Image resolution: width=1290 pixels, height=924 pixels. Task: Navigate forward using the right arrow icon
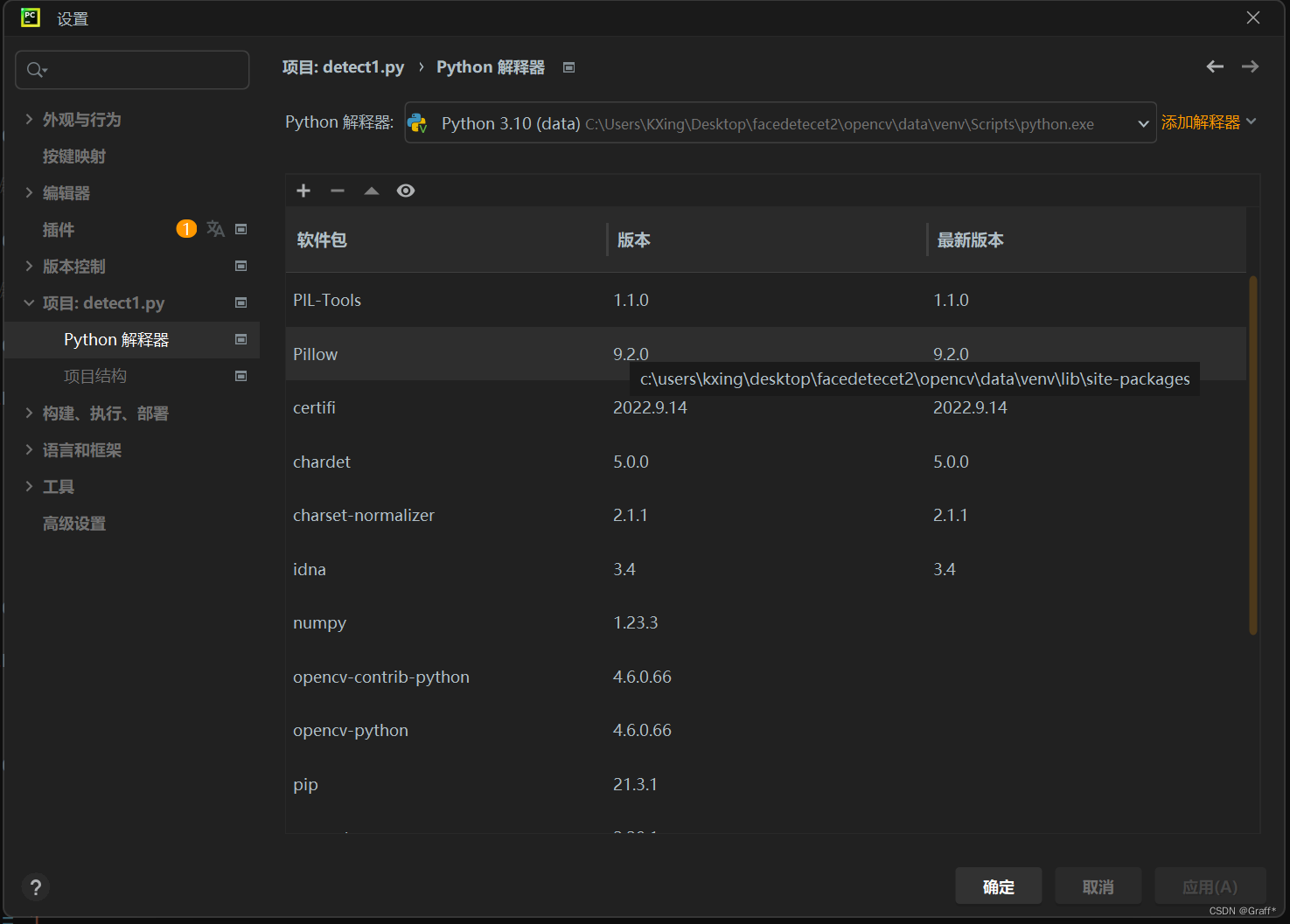point(1250,66)
